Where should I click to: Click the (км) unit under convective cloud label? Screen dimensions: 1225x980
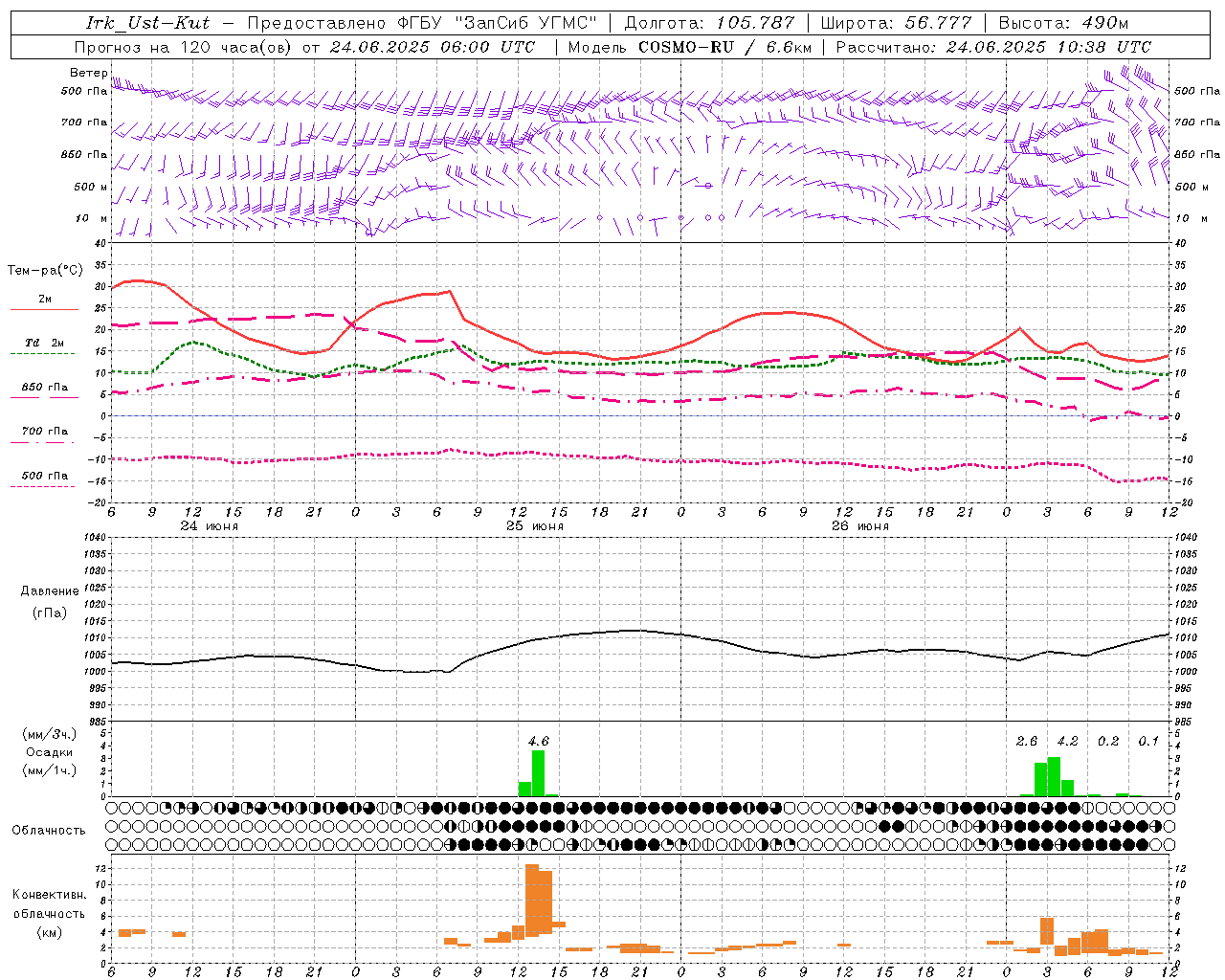50,932
